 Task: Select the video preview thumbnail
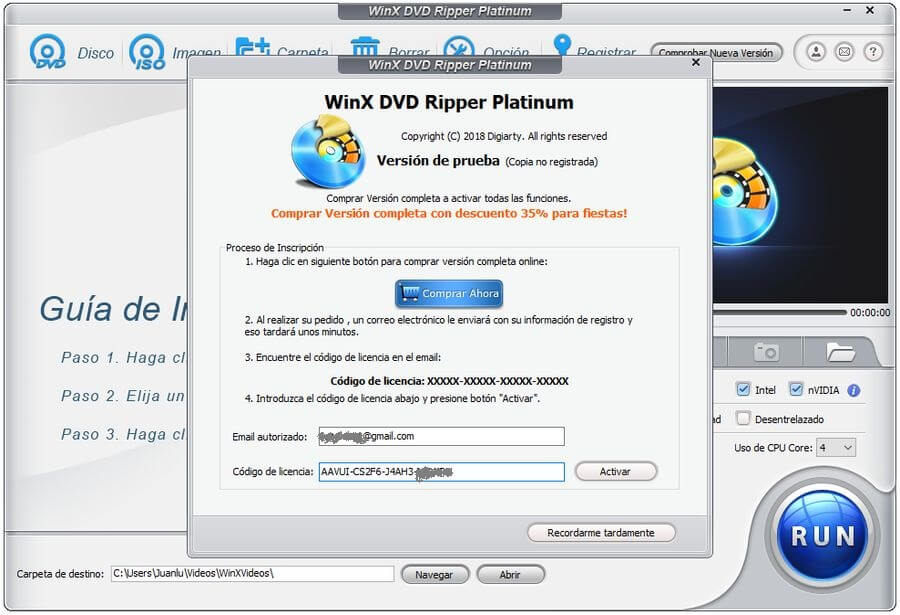point(800,195)
